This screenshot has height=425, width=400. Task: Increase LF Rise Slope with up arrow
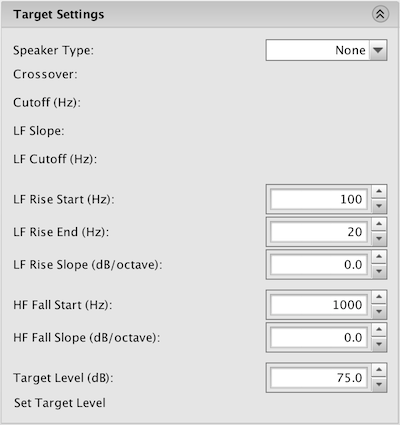coord(379,257)
